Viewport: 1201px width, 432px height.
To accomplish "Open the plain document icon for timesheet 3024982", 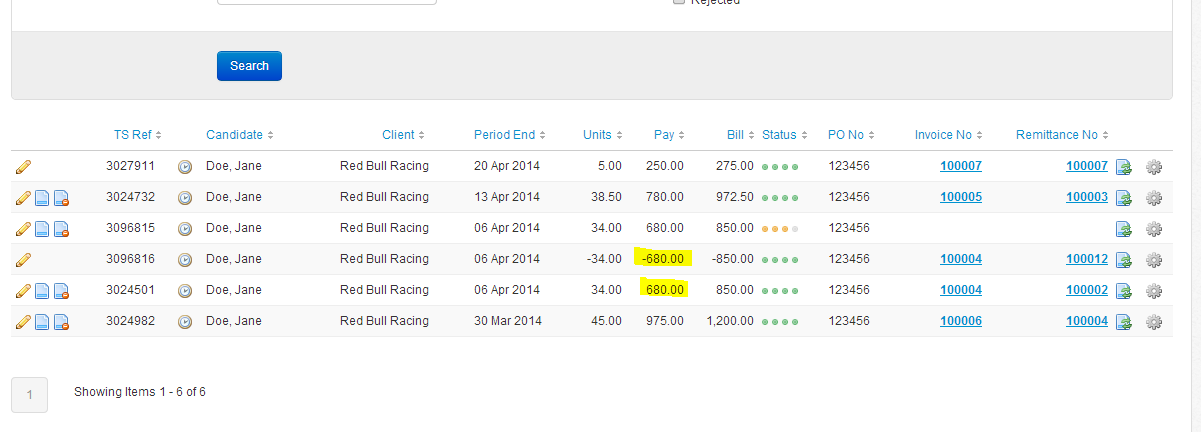I will [x=42, y=322].
